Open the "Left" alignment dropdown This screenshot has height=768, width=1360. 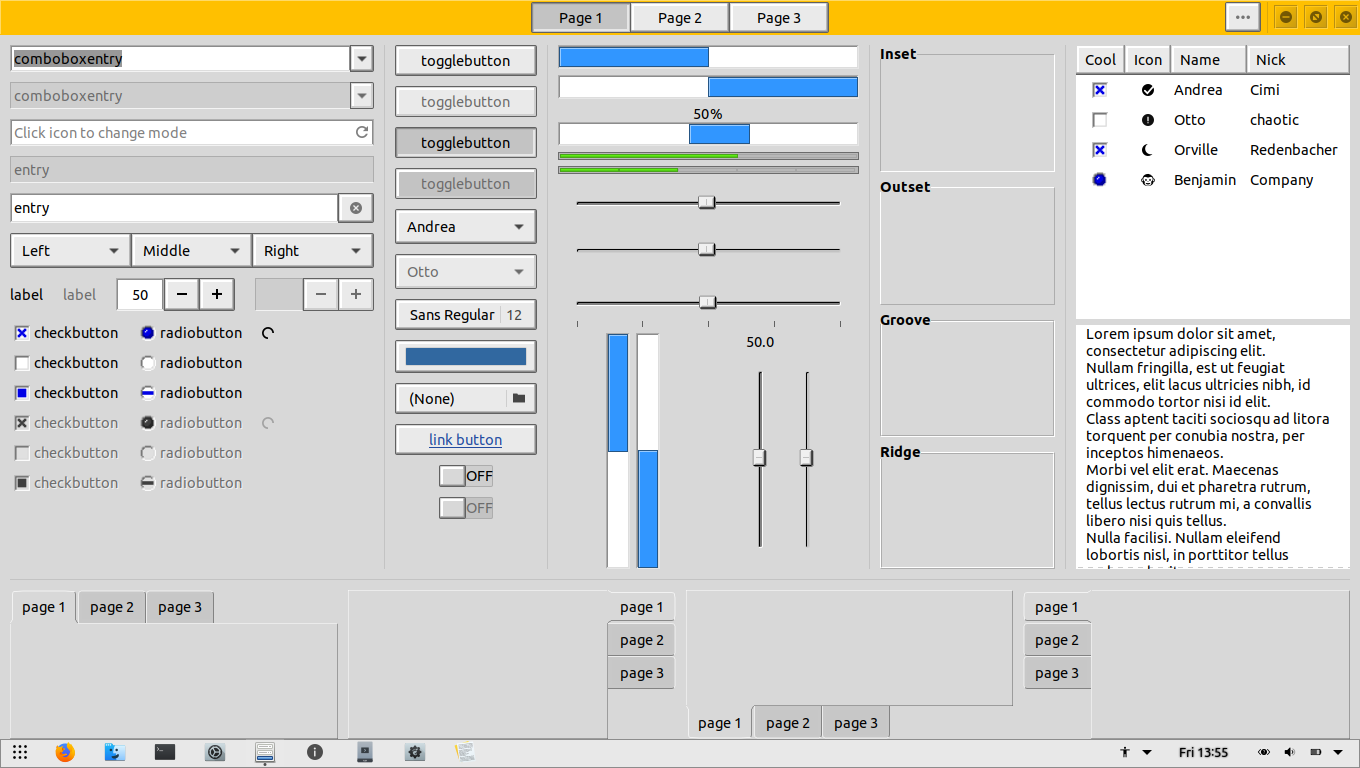69,250
